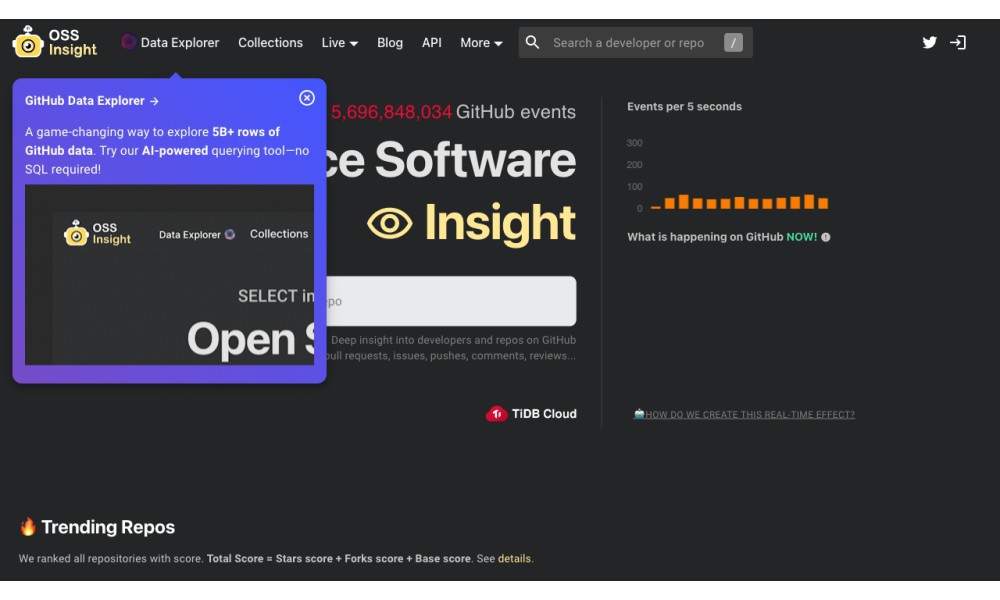Close the GitHub Data Explorer popup
Image resolution: width=1000 pixels, height=600 pixels.
coord(307,98)
